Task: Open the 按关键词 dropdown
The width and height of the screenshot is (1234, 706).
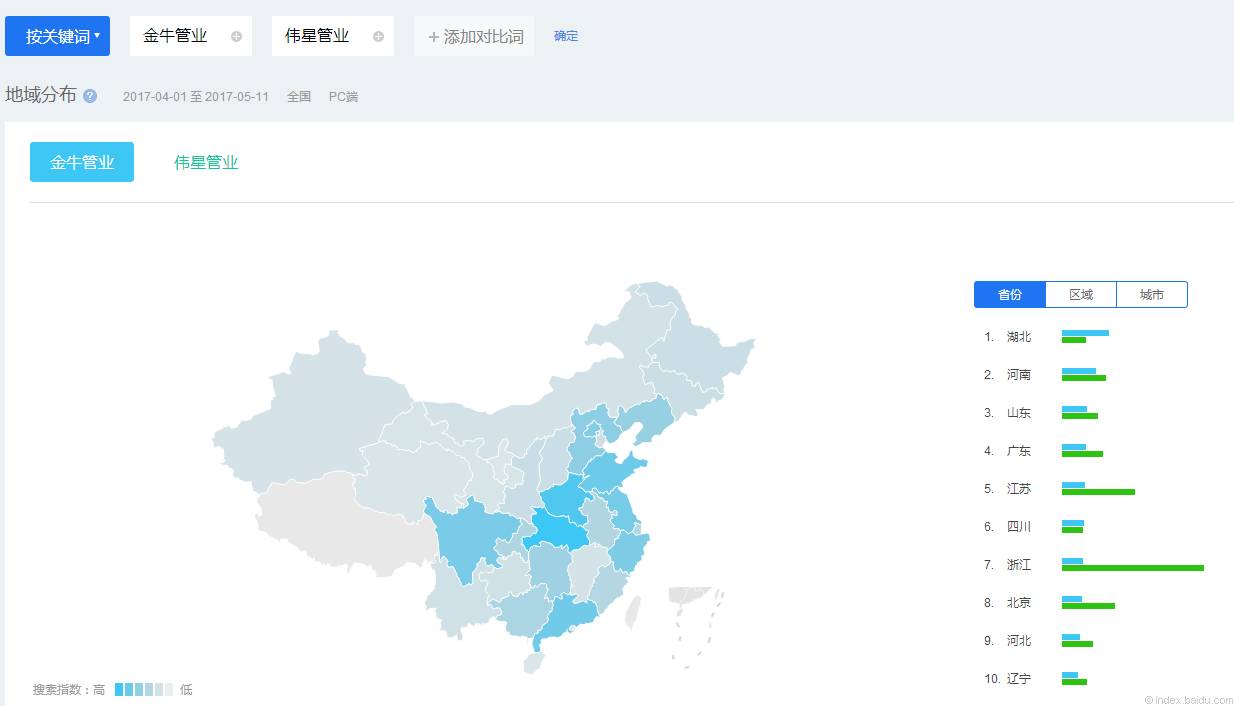Action: click(57, 36)
